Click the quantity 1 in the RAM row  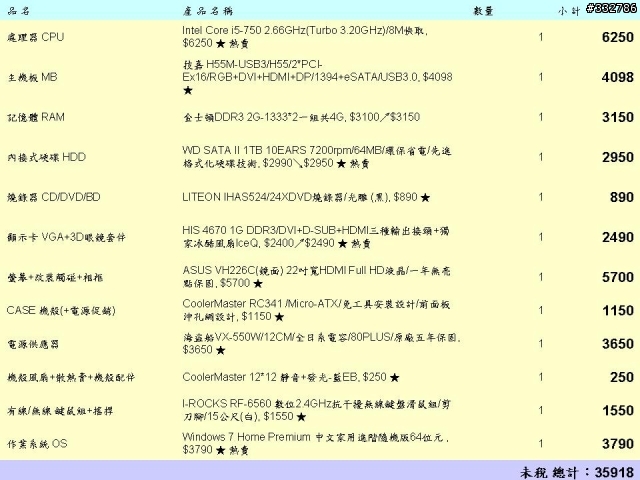(x=540, y=117)
